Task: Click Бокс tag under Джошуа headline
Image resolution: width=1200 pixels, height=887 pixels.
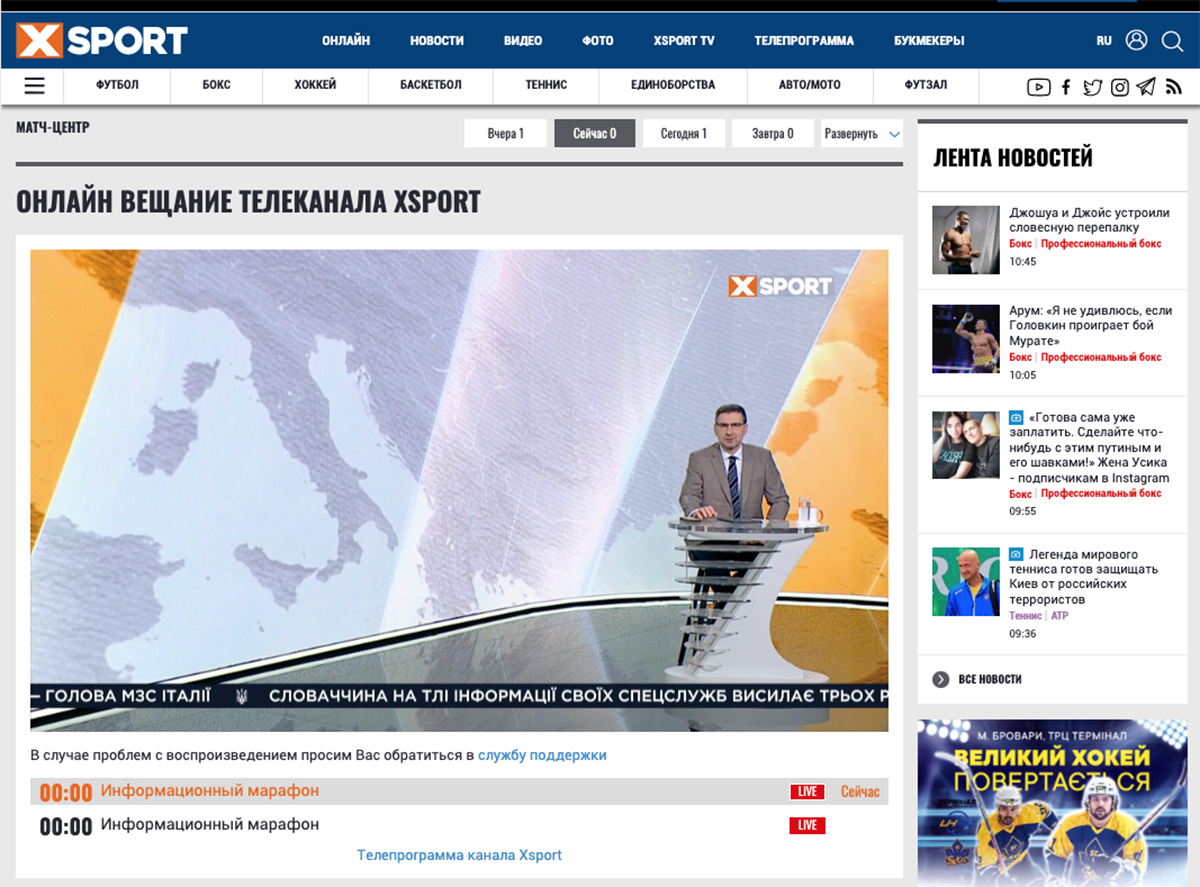Action: coord(1020,244)
